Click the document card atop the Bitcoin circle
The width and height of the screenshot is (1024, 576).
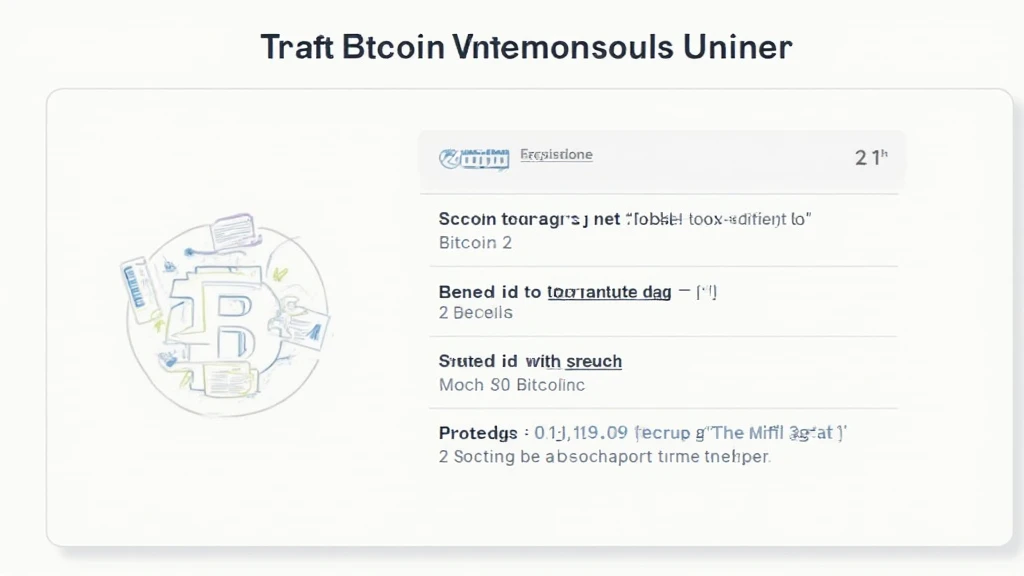click(232, 231)
